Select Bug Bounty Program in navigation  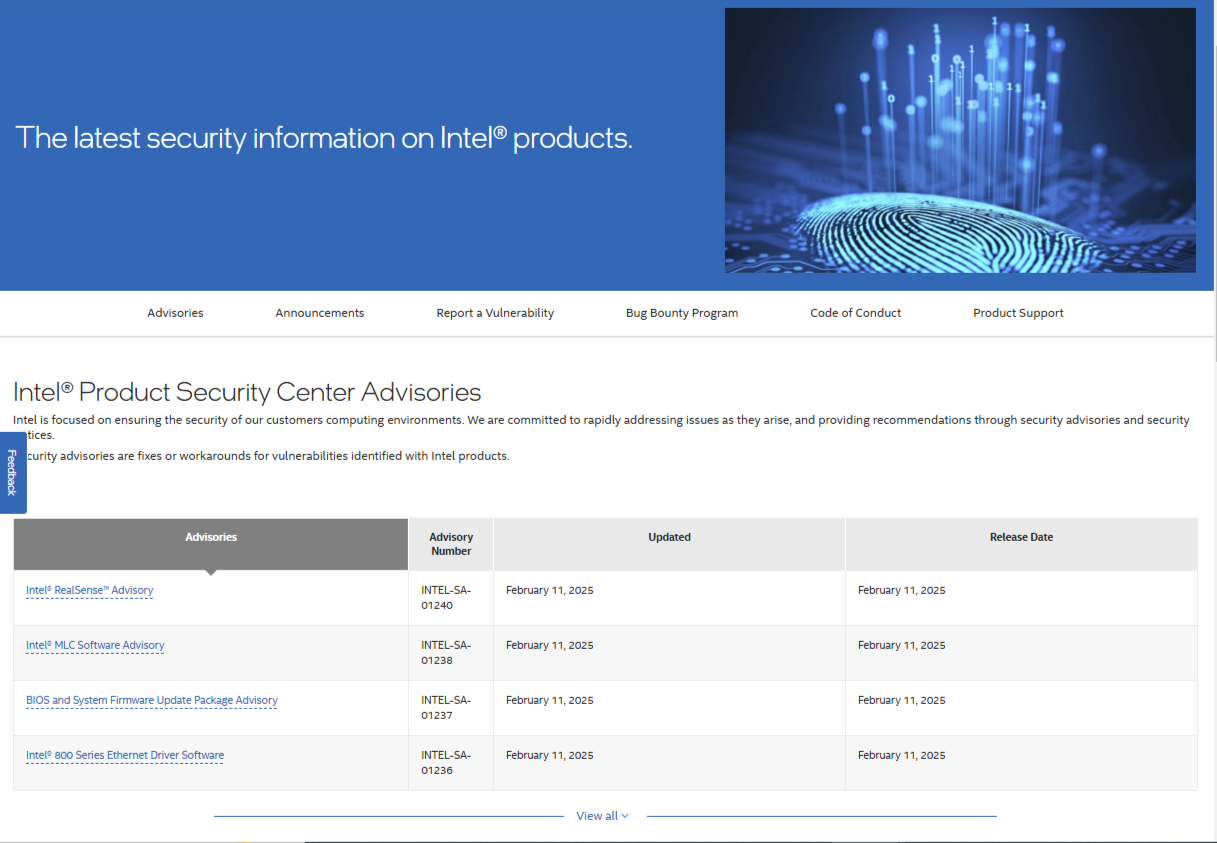682,313
